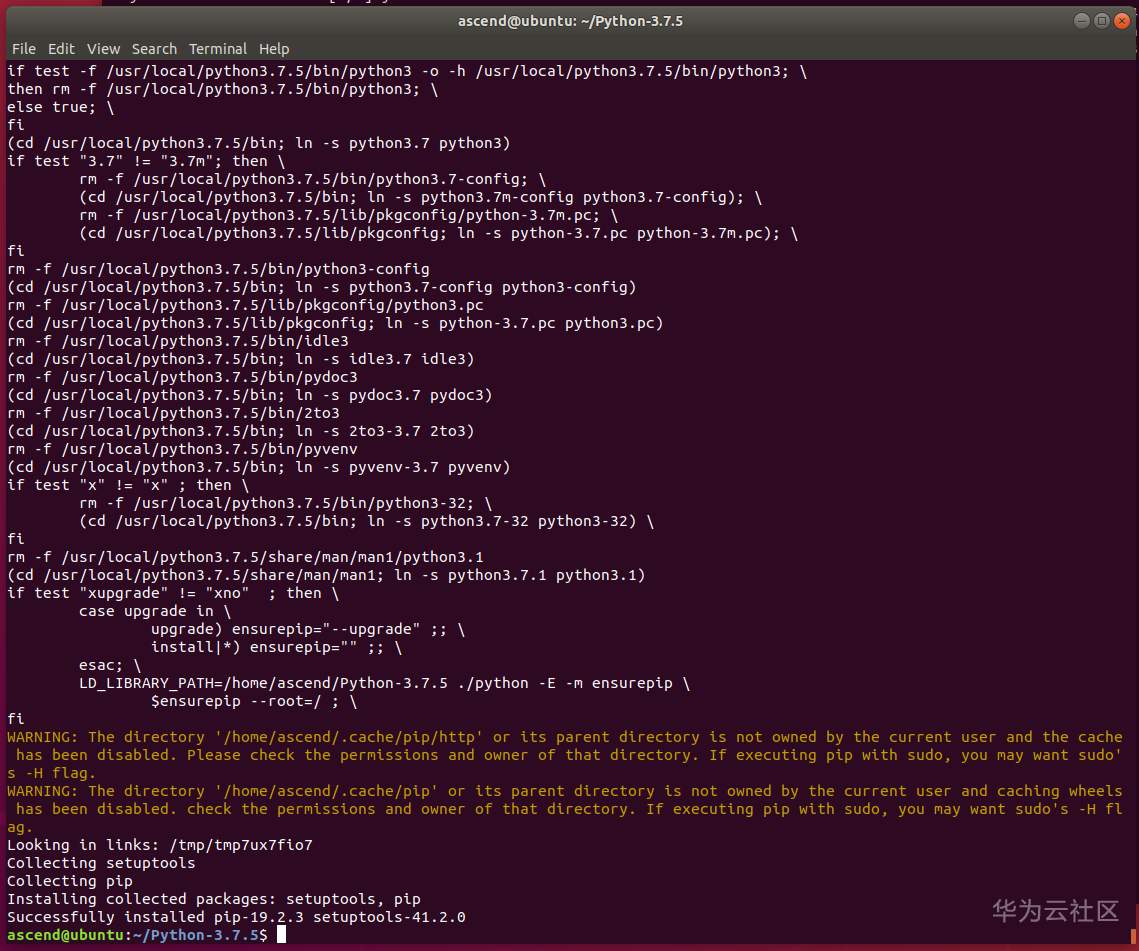
Task: Click the line 'rm -f /usr/local/python3.7.5/bin/2to3'
Action: click(173, 413)
